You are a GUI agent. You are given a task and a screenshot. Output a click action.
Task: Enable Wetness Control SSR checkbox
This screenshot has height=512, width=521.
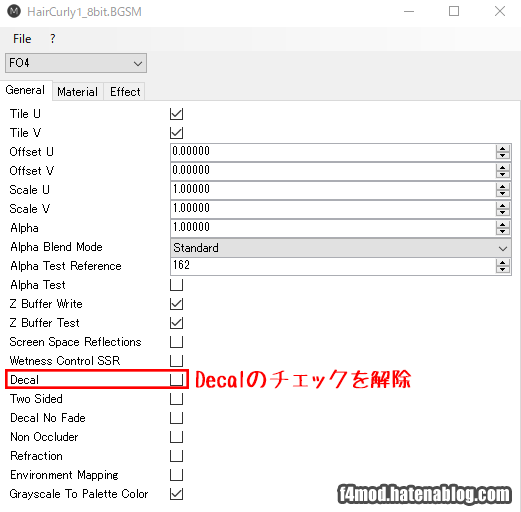pos(176,361)
